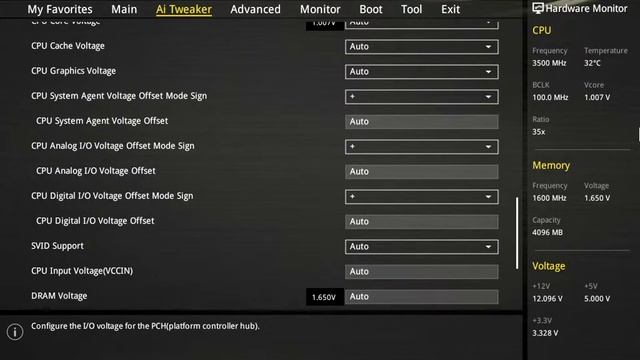
Task: Click the Hardware Monitor screen icon
Action: (x=538, y=8)
